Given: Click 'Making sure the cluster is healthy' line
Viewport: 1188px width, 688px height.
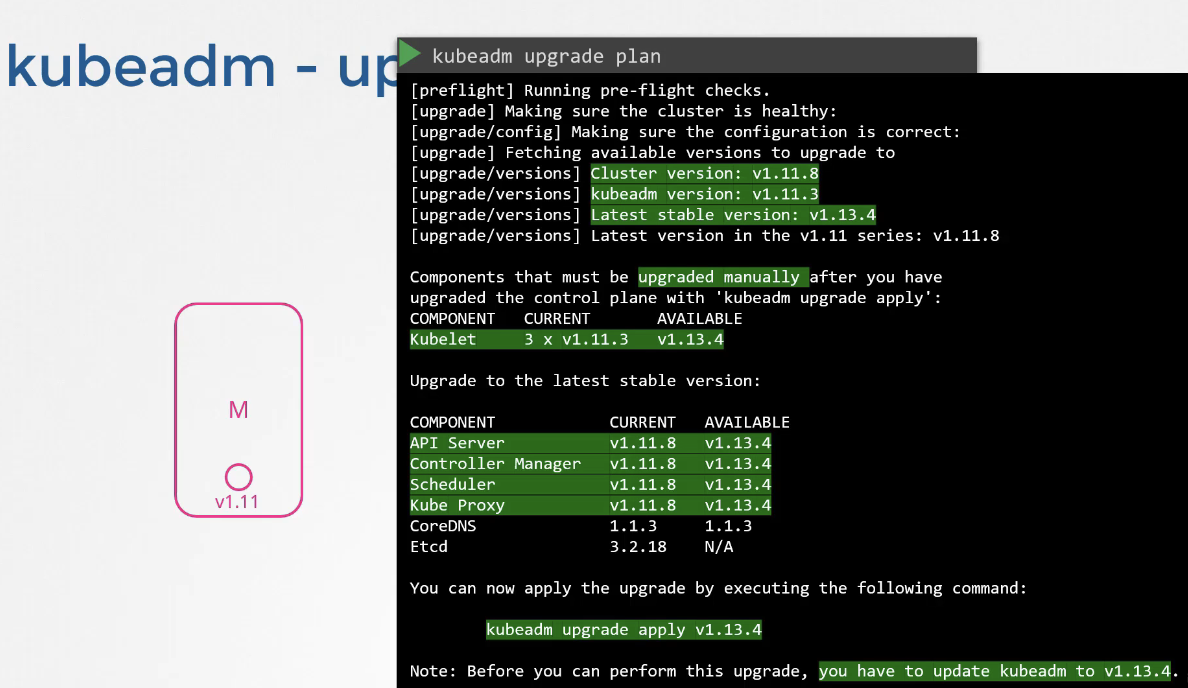Looking at the screenshot, I should click(x=624, y=111).
